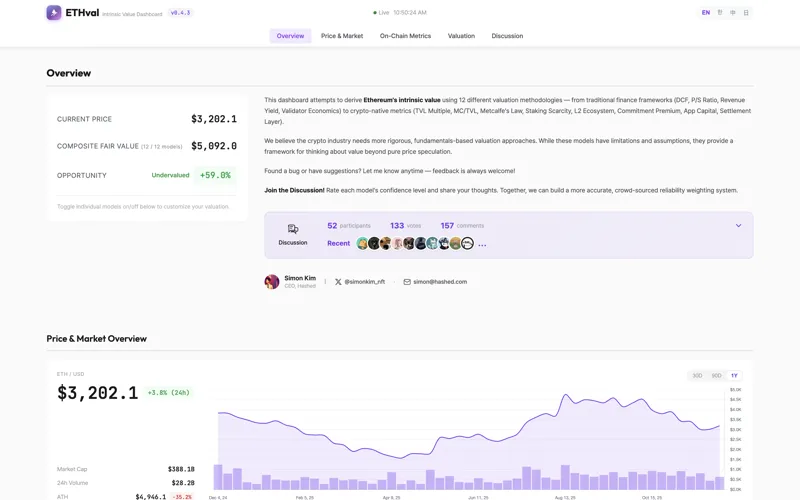The width and height of the screenshot is (800, 500).
Task: Open the On-Chain Metrics tab
Action: [405, 36]
